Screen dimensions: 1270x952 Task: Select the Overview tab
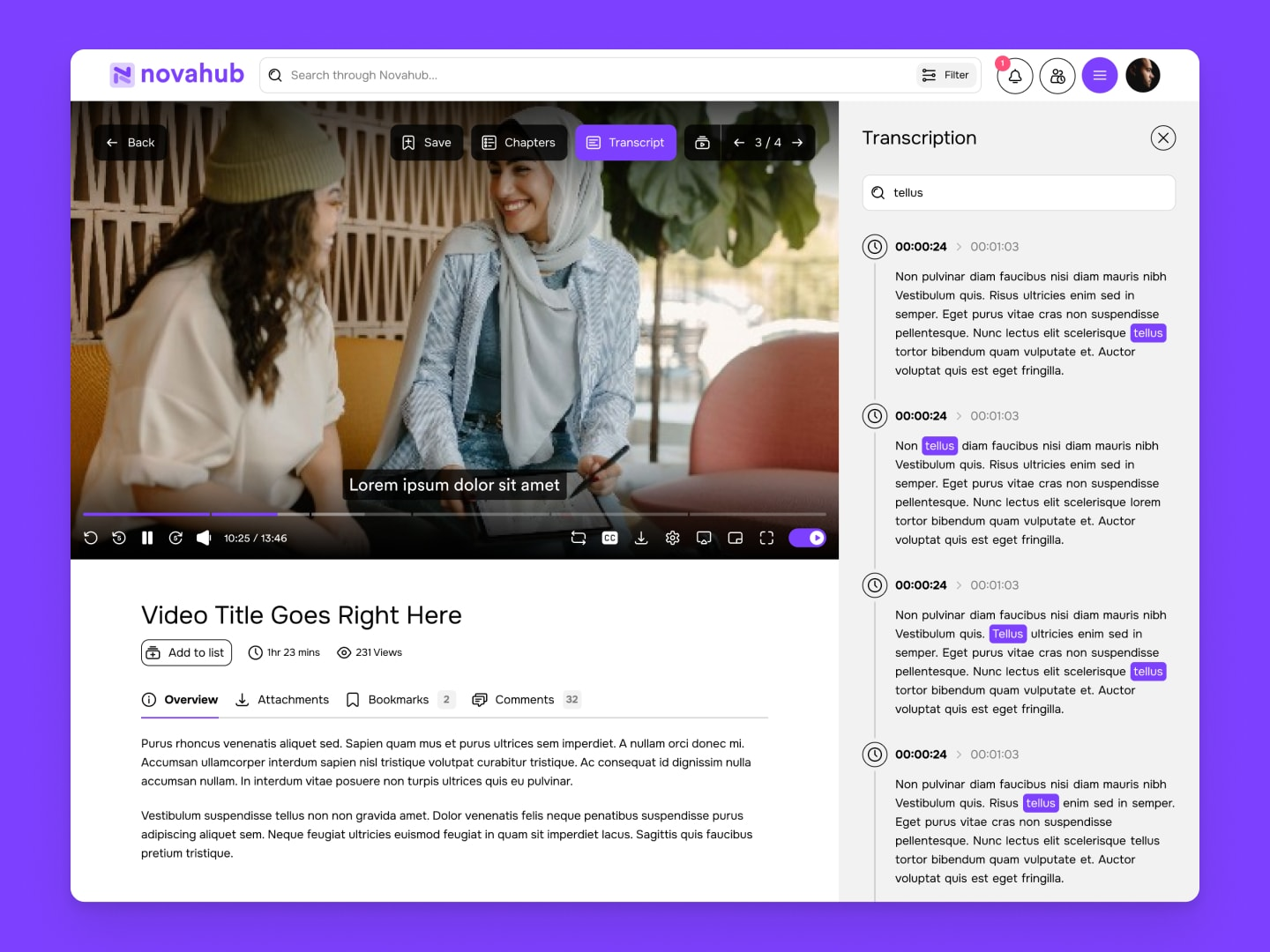coord(180,700)
